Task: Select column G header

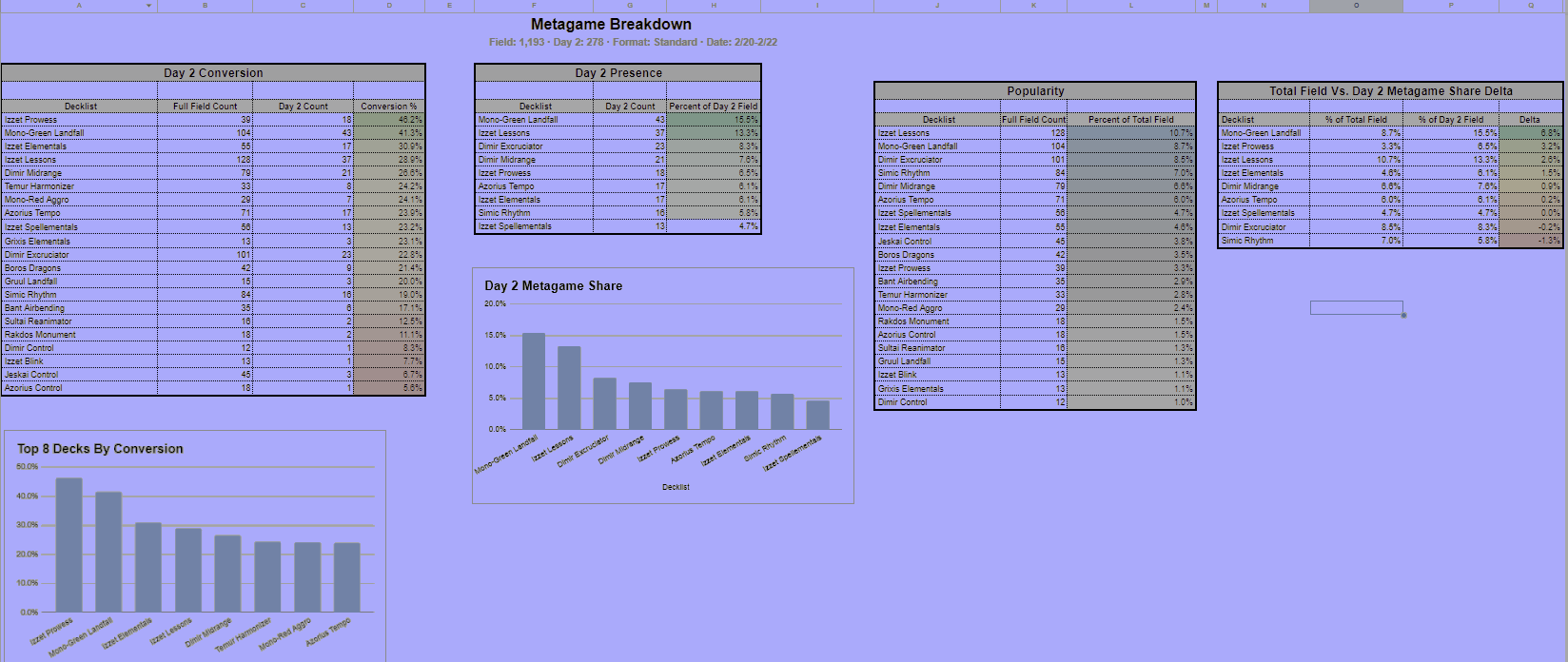Action: (629, 6)
